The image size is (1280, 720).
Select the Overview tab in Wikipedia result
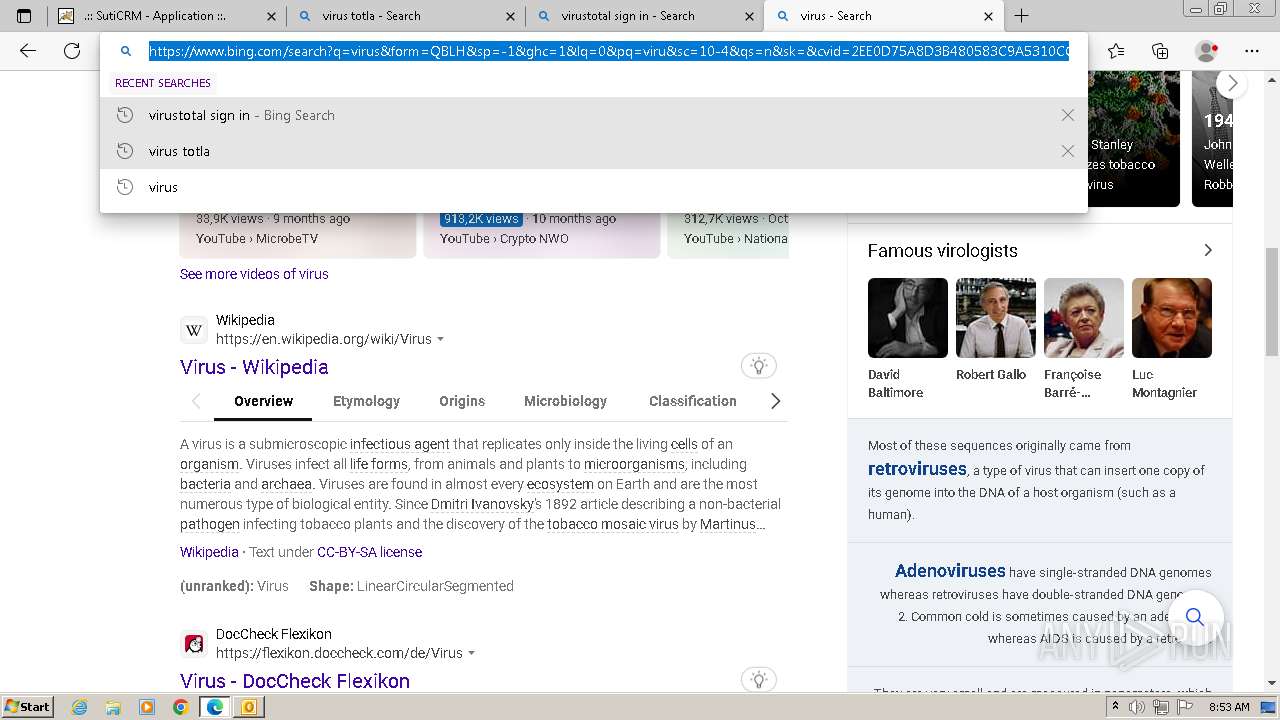pyautogui.click(x=263, y=401)
